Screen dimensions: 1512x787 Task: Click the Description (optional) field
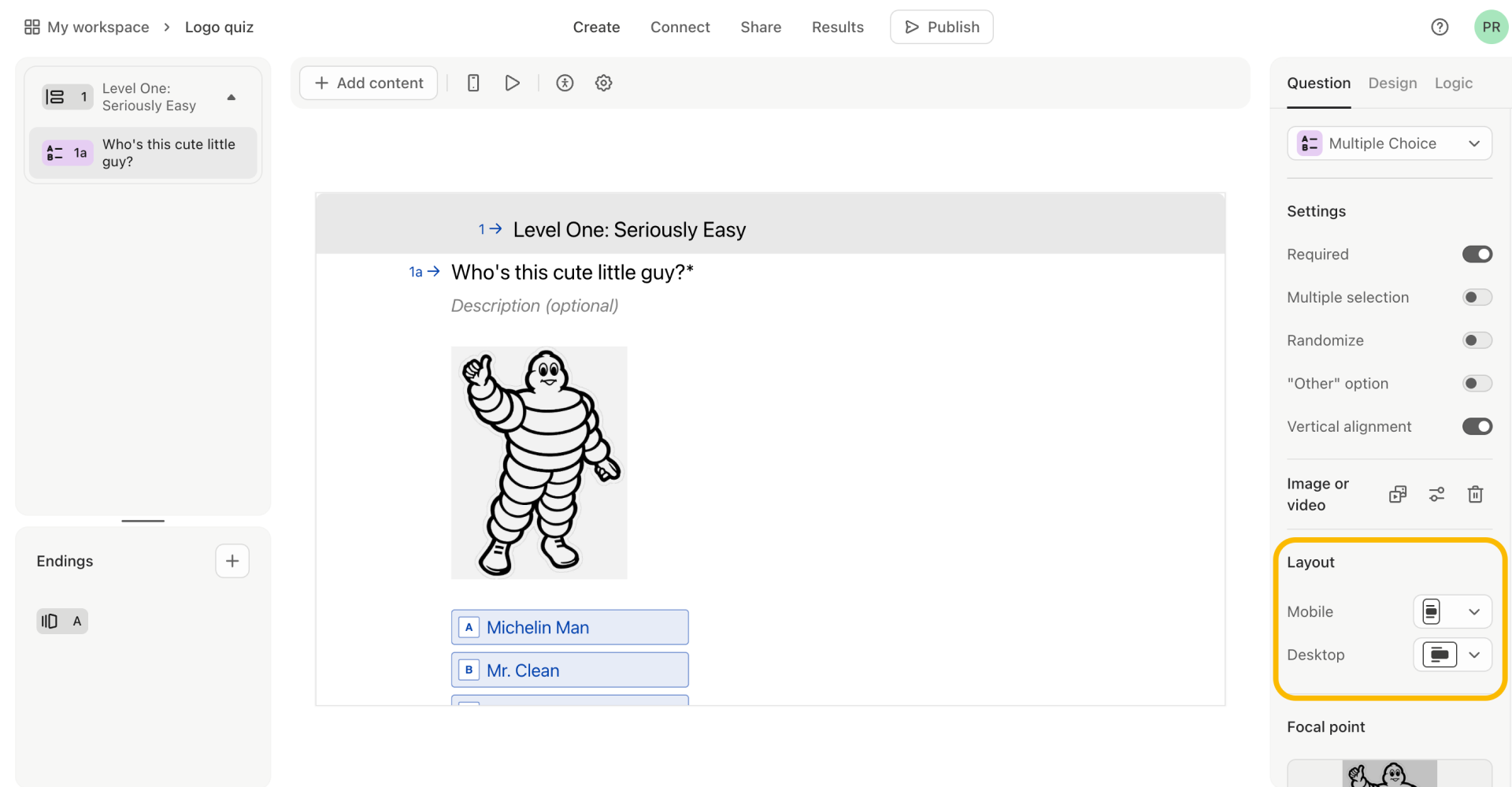point(535,306)
